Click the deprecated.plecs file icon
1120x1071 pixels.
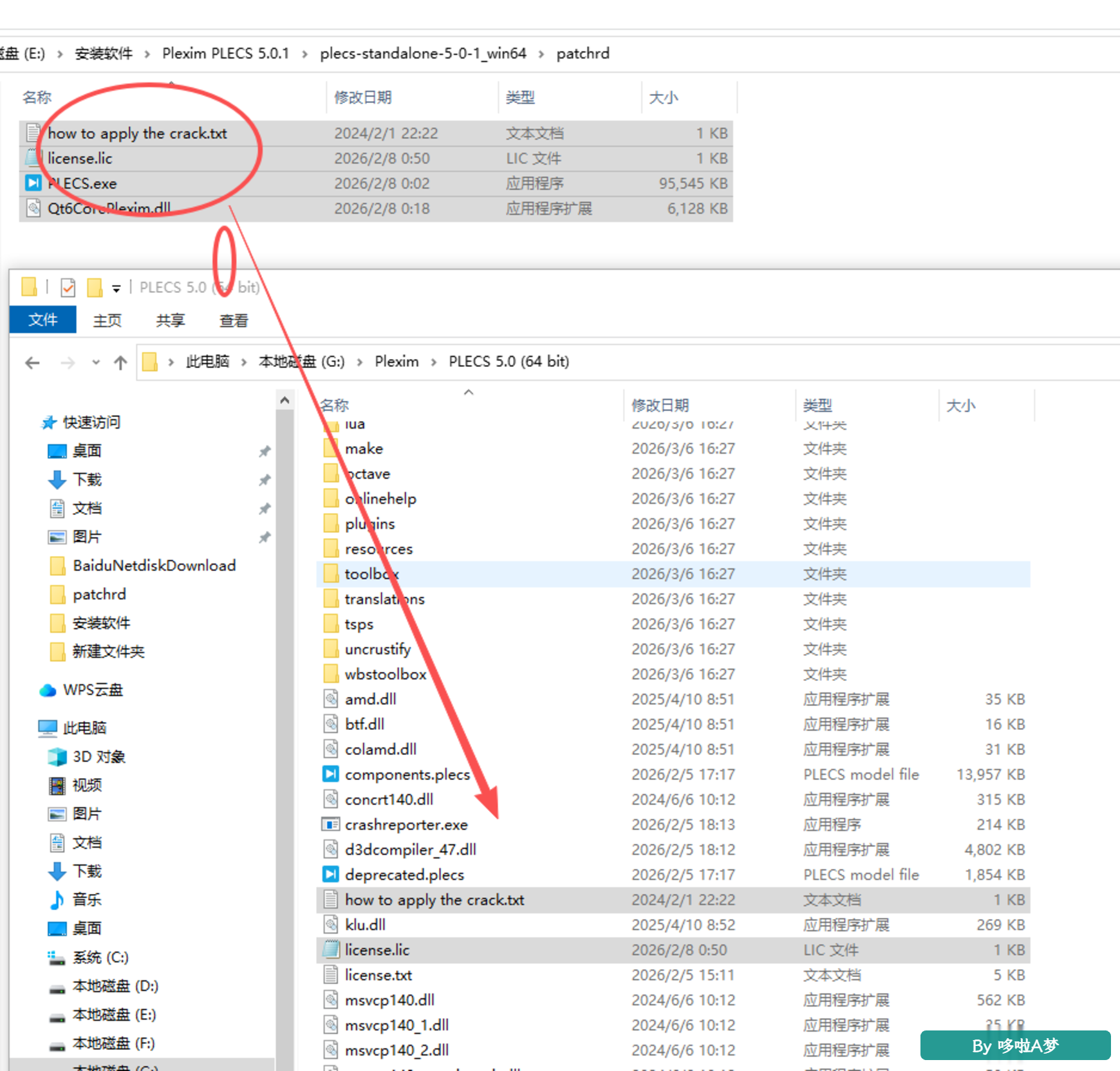click(x=331, y=875)
